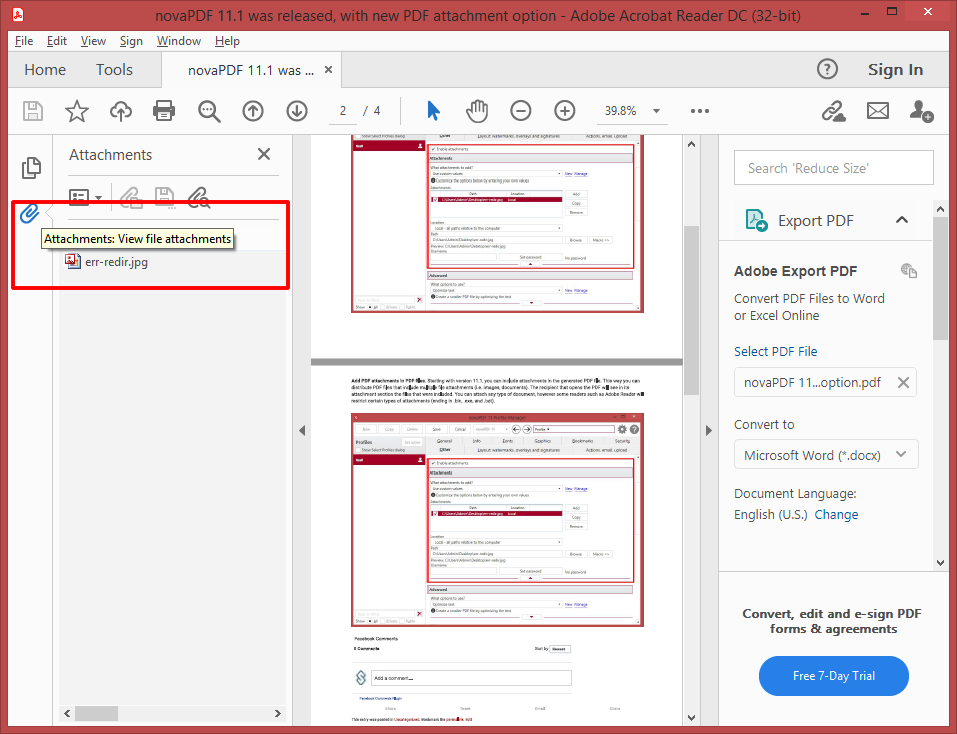The width and height of the screenshot is (957, 734).
Task: Choose the arrow Selection tool
Action: click(433, 111)
